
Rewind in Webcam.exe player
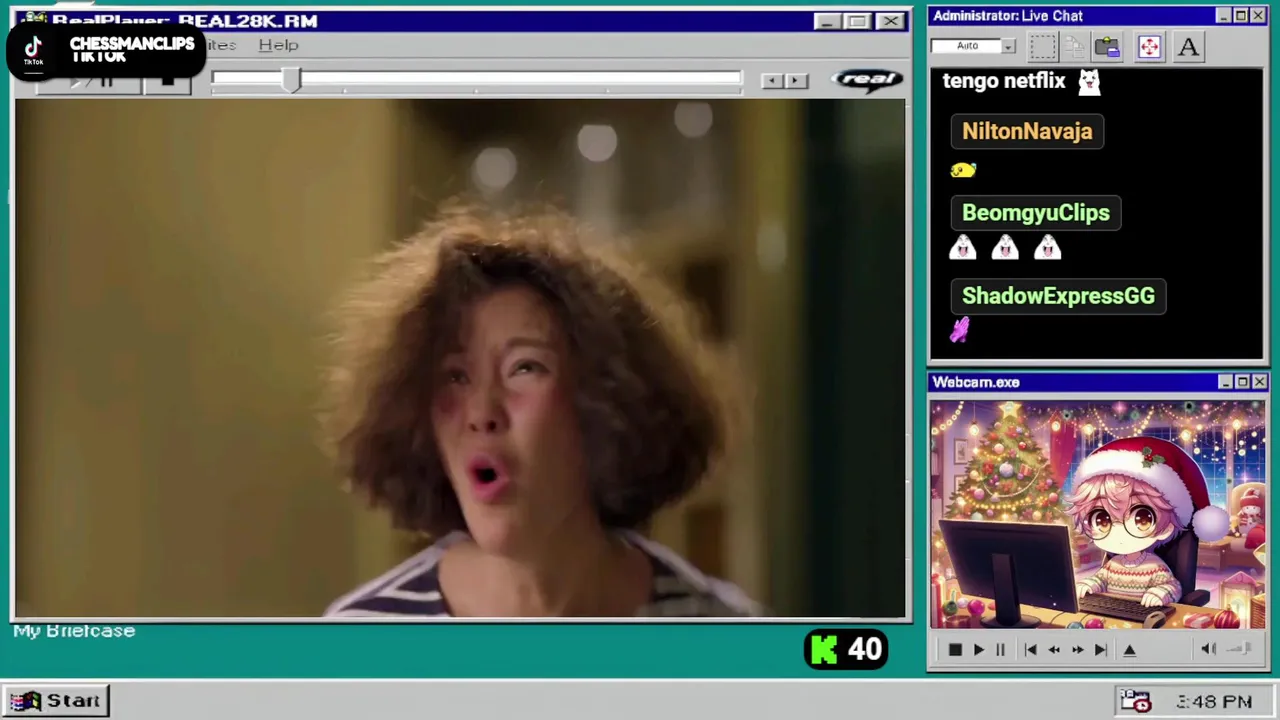1054,650
